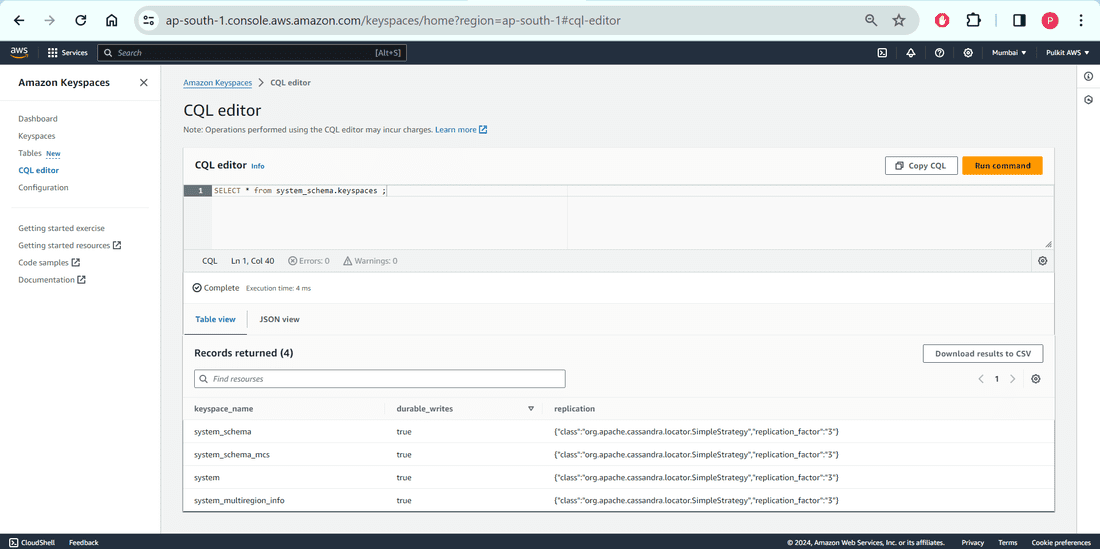Open the Pulkit AWS account dropdown
Screen dimensions: 1100x549
click(x=1067, y=53)
